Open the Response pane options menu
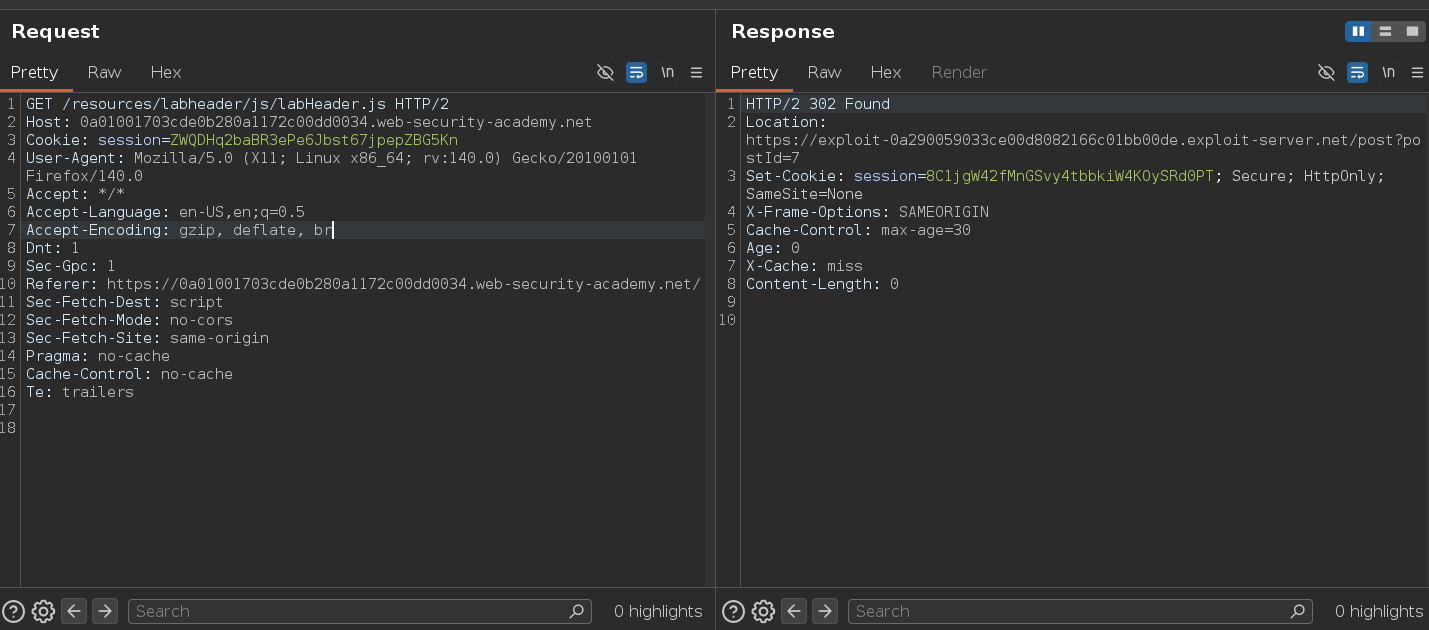 point(1417,72)
